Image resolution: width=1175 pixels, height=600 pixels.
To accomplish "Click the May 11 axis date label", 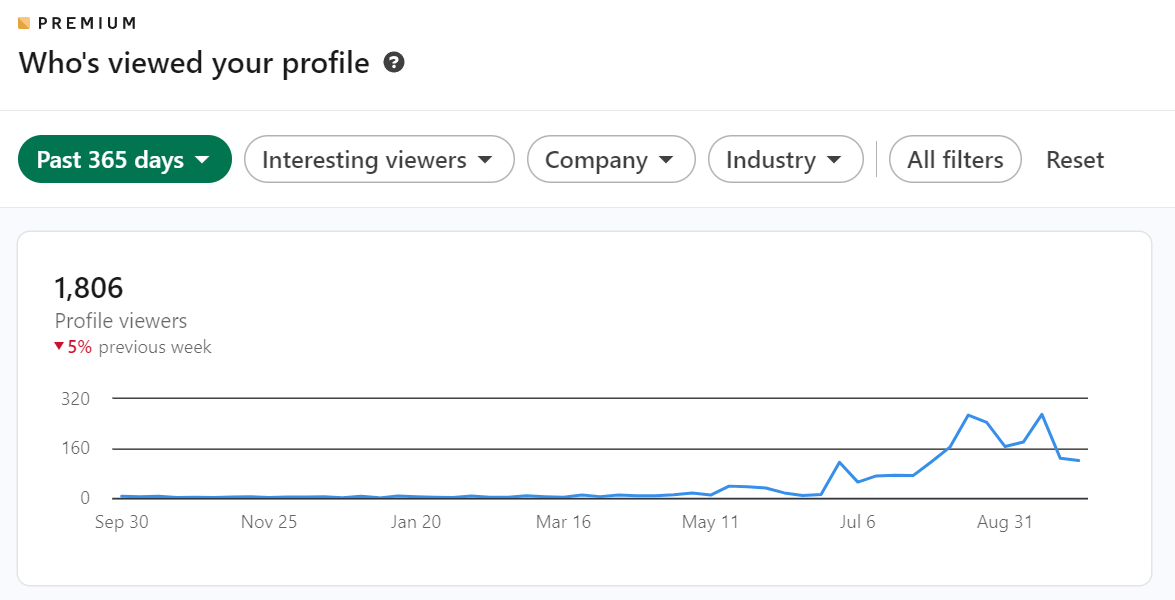I will (711, 522).
